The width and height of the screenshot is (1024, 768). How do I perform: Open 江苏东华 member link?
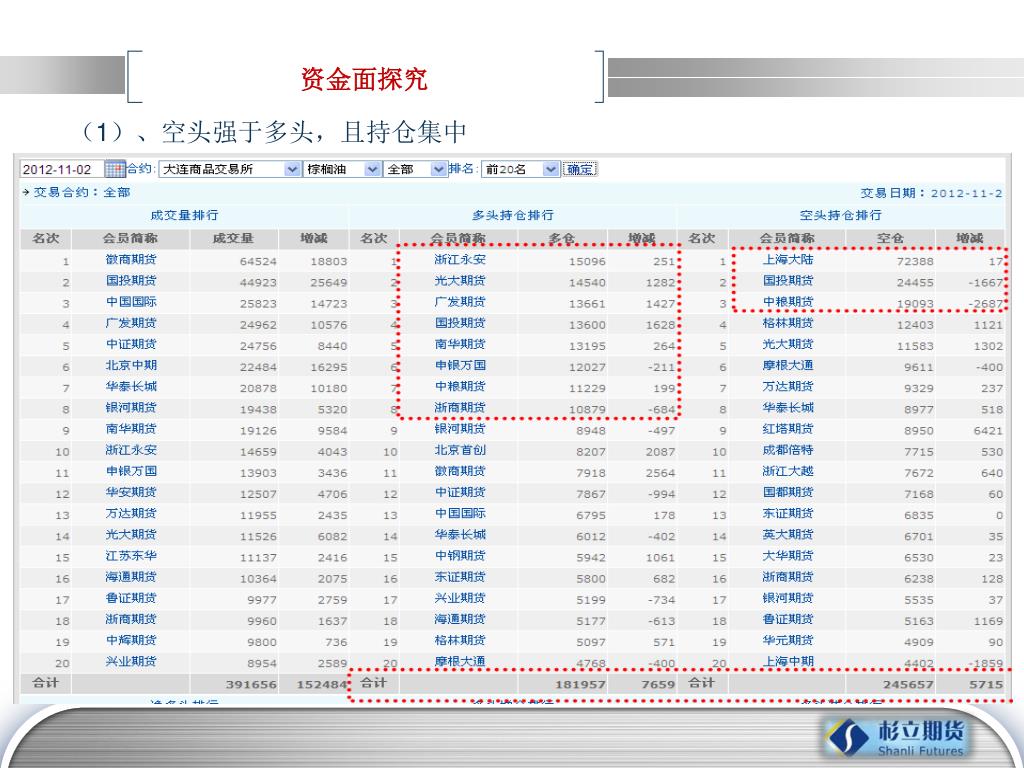[x=131, y=556]
